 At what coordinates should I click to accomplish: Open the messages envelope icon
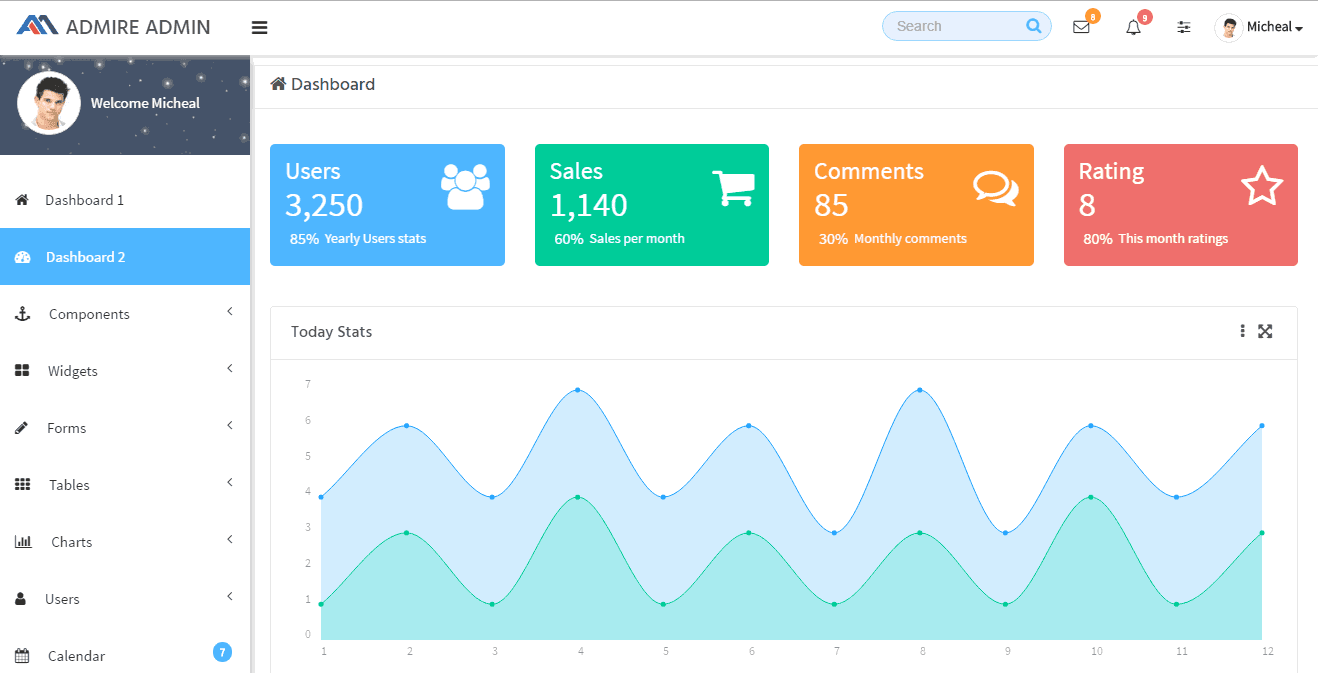pyautogui.click(x=1081, y=27)
